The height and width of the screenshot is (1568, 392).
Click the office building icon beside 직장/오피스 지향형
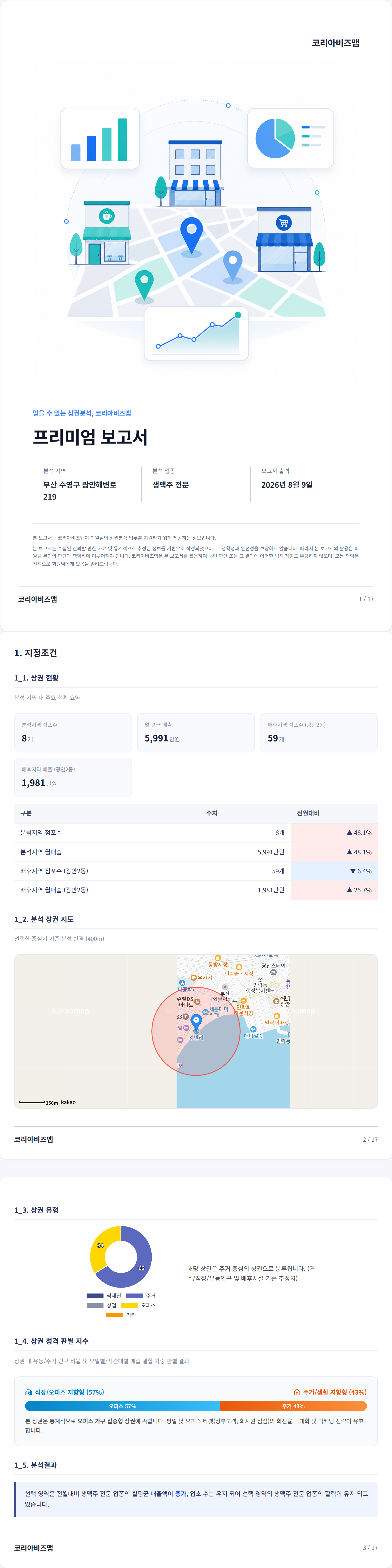pos(29,1392)
